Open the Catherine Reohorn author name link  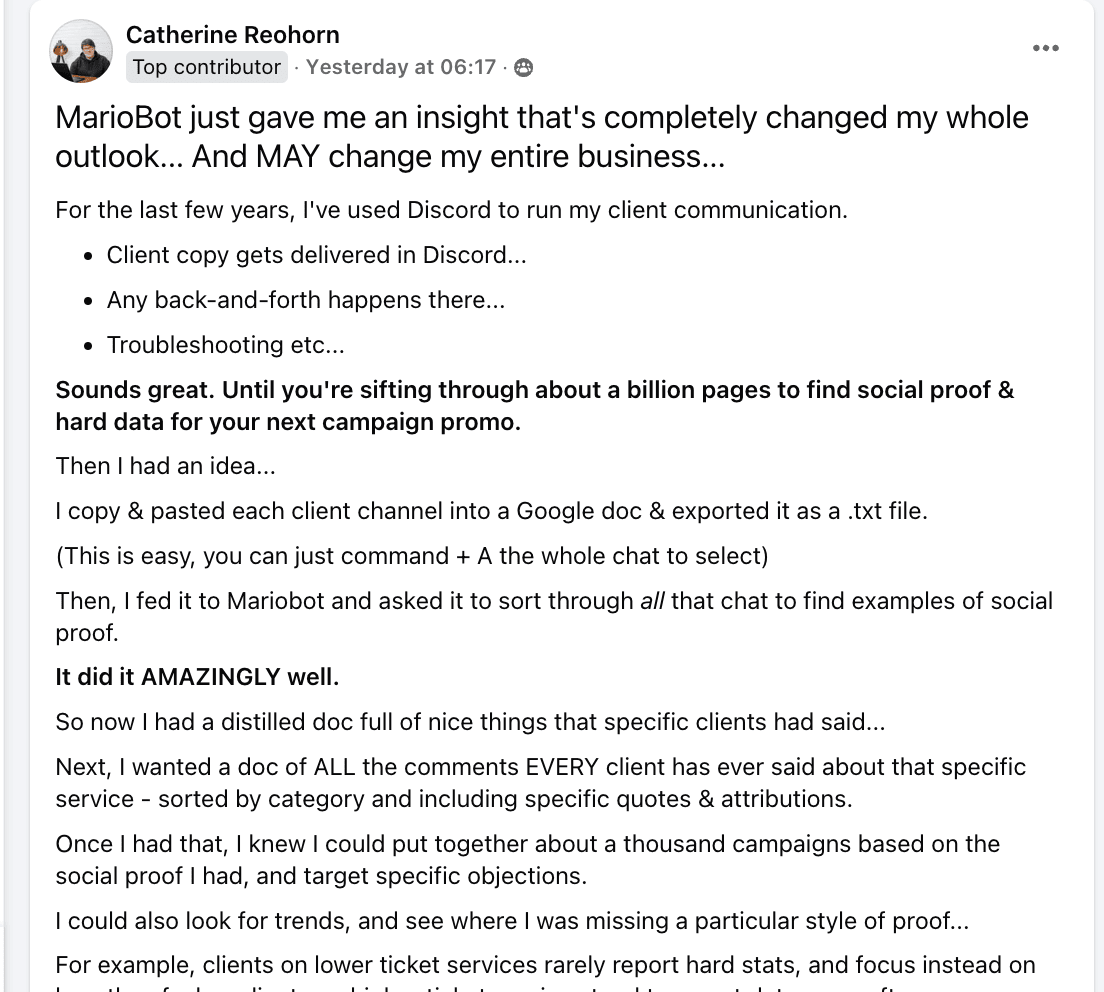coord(232,34)
